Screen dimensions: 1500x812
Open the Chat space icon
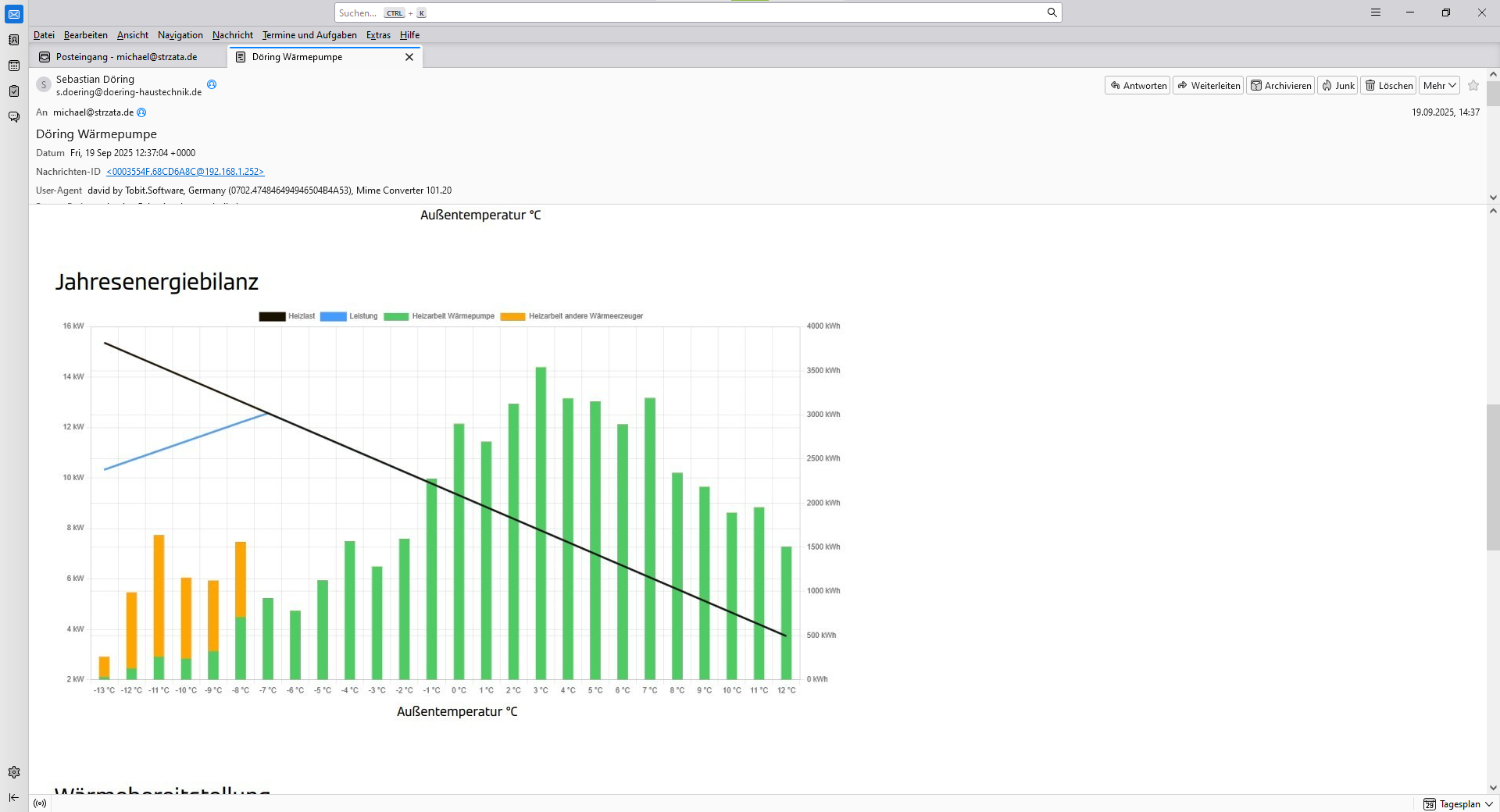[14, 117]
